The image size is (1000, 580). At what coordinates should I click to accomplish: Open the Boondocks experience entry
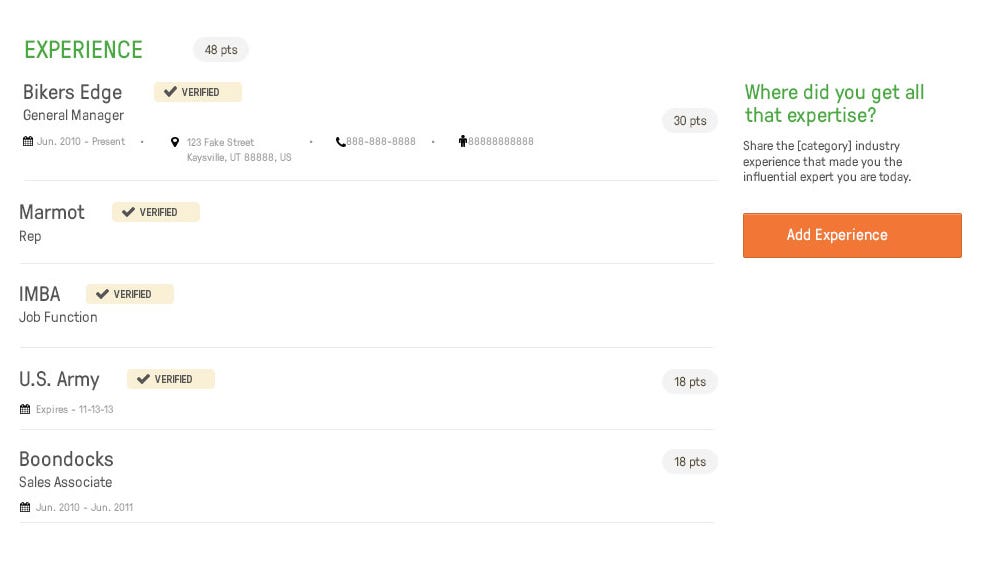(x=66, y=459)
